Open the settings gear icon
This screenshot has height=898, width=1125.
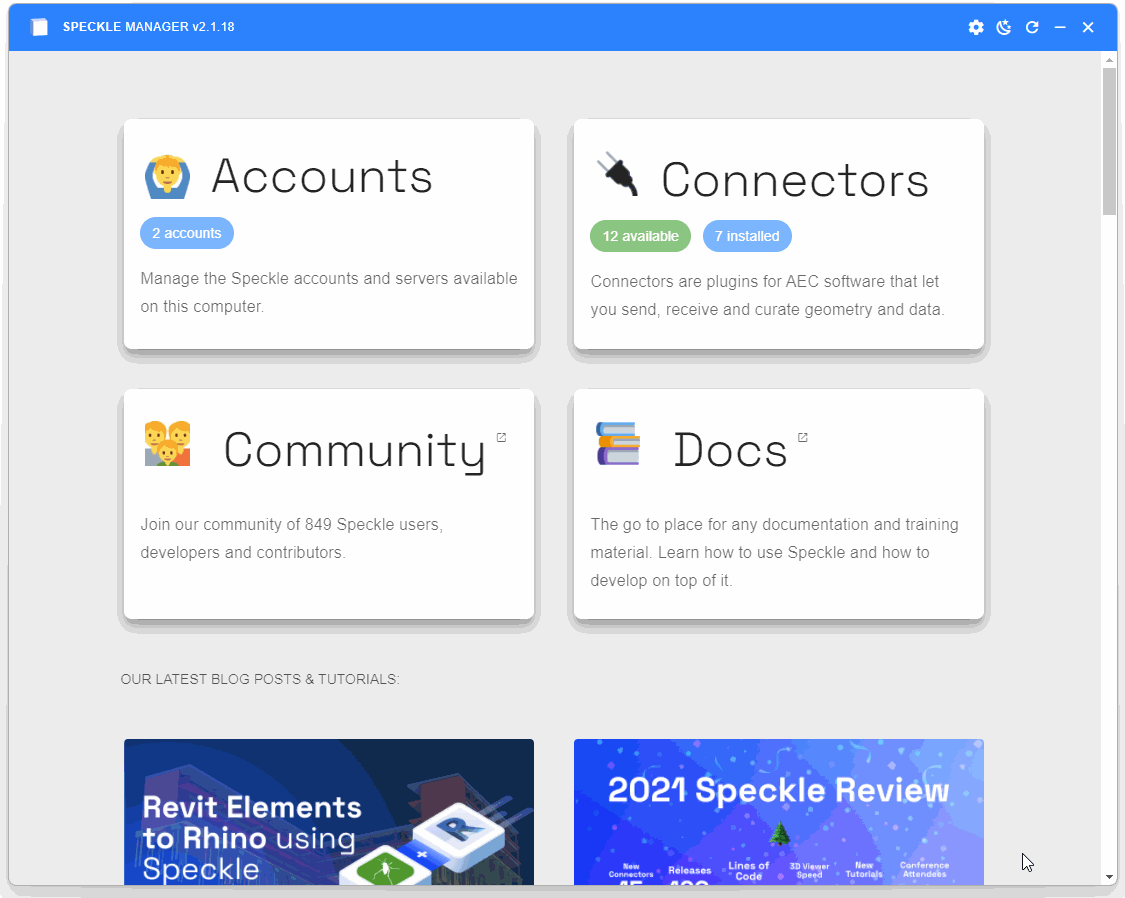pos(976,27)
